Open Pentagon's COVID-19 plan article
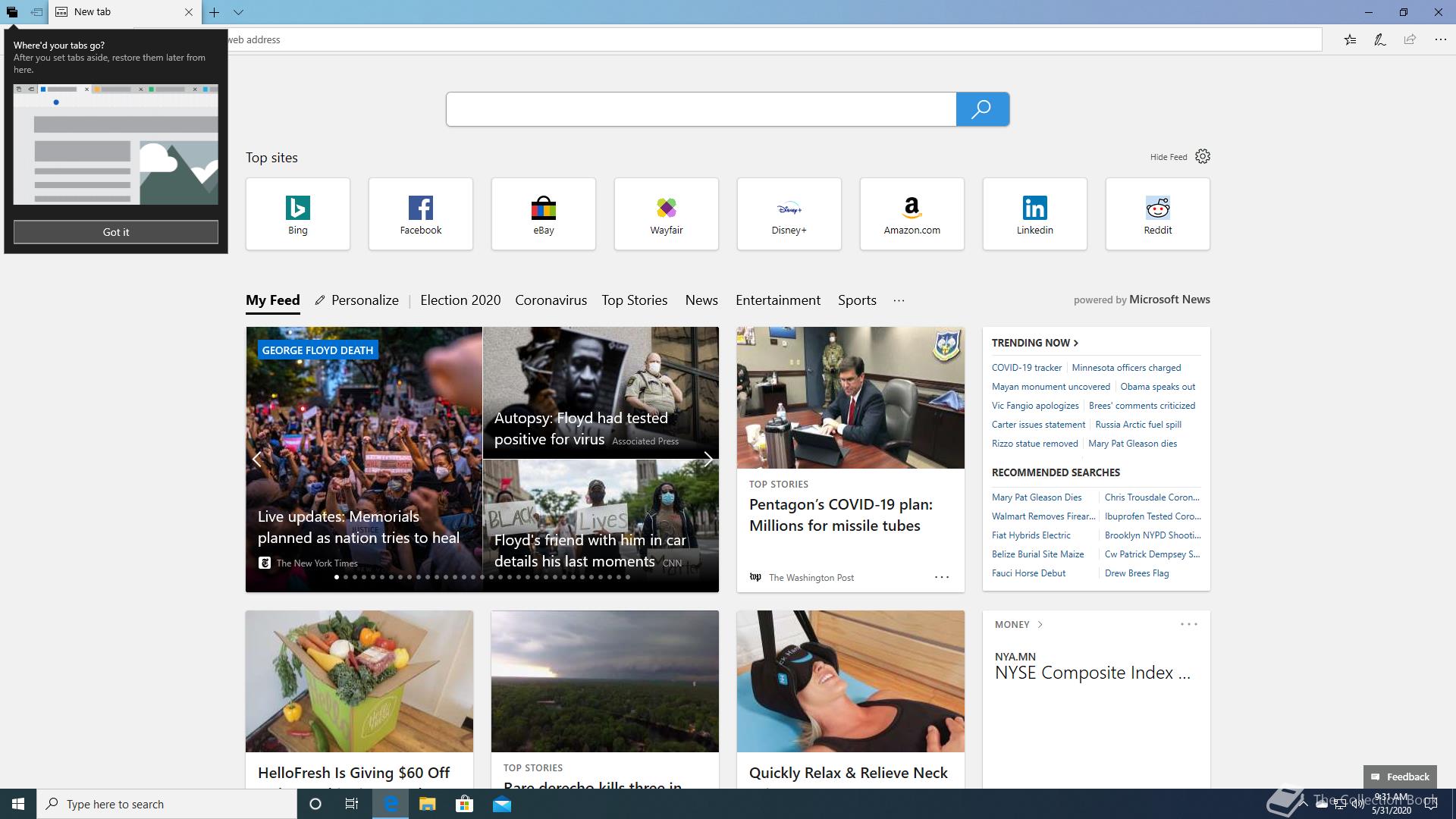The image size is (1456, 819). pyautogui.click(x=841, y=515)
